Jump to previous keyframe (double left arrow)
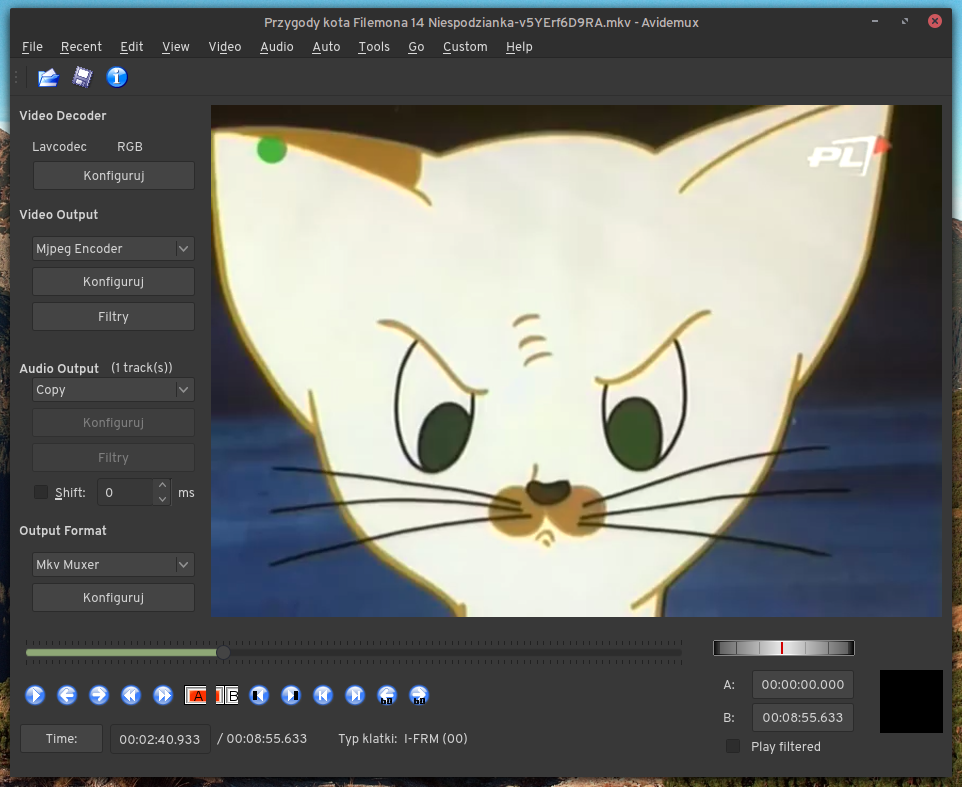Screen dimensions: 962x787 pyautogui.click(x=131, y=695)
